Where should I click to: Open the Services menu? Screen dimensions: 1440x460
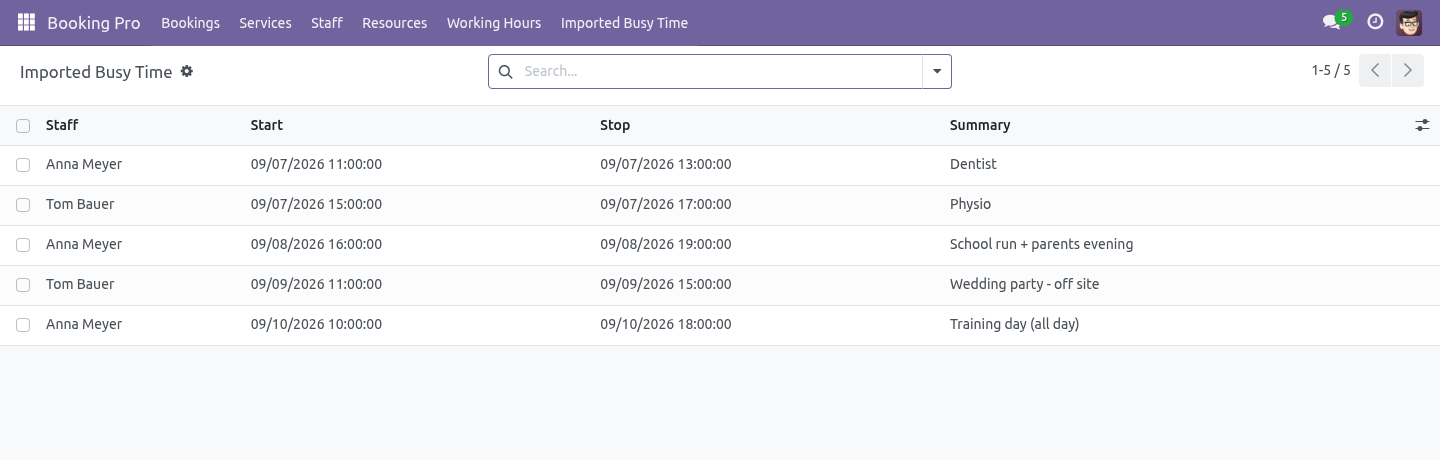265,23
